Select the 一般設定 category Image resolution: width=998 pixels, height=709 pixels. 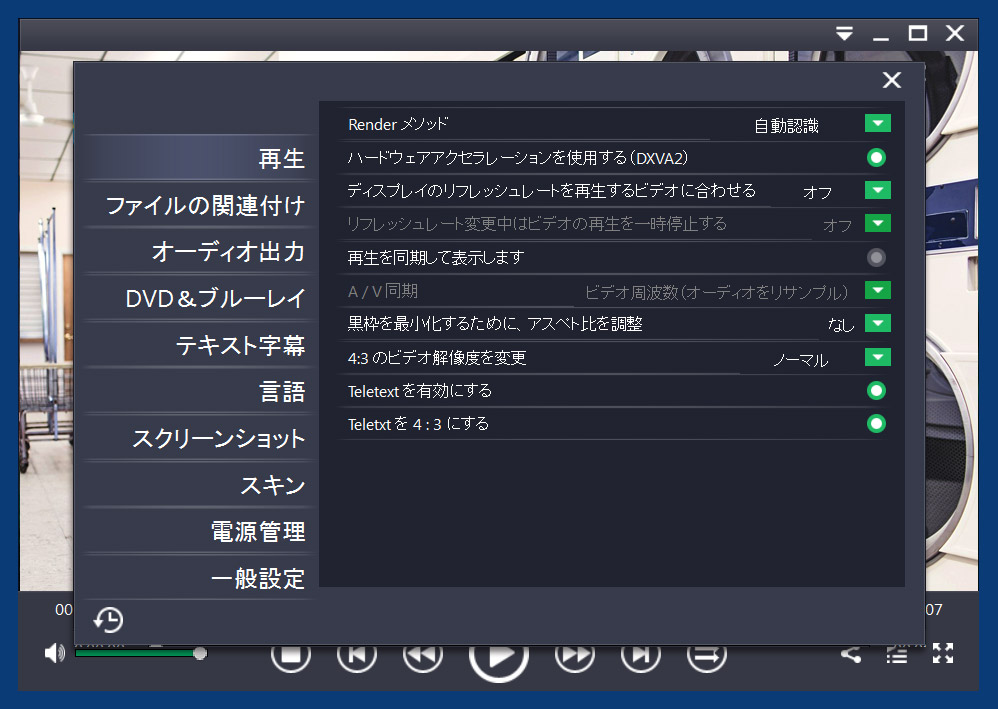pos(257,579)
